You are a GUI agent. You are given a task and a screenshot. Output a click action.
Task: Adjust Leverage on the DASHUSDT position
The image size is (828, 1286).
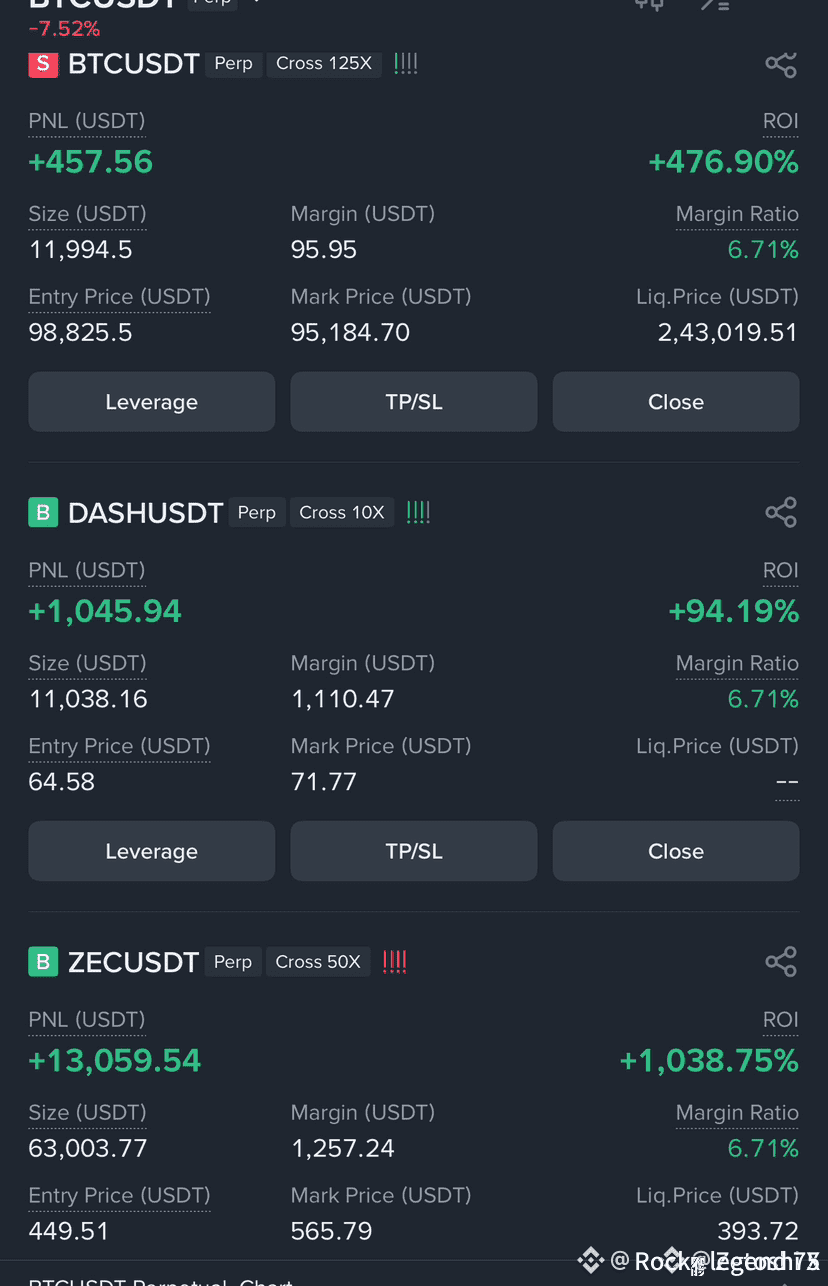click(151, 851)
